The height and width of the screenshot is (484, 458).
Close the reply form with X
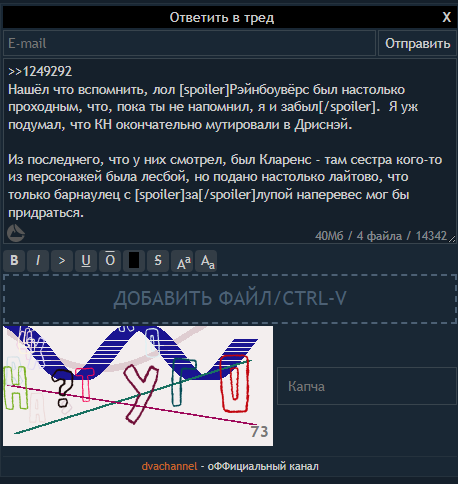[447, 17]
